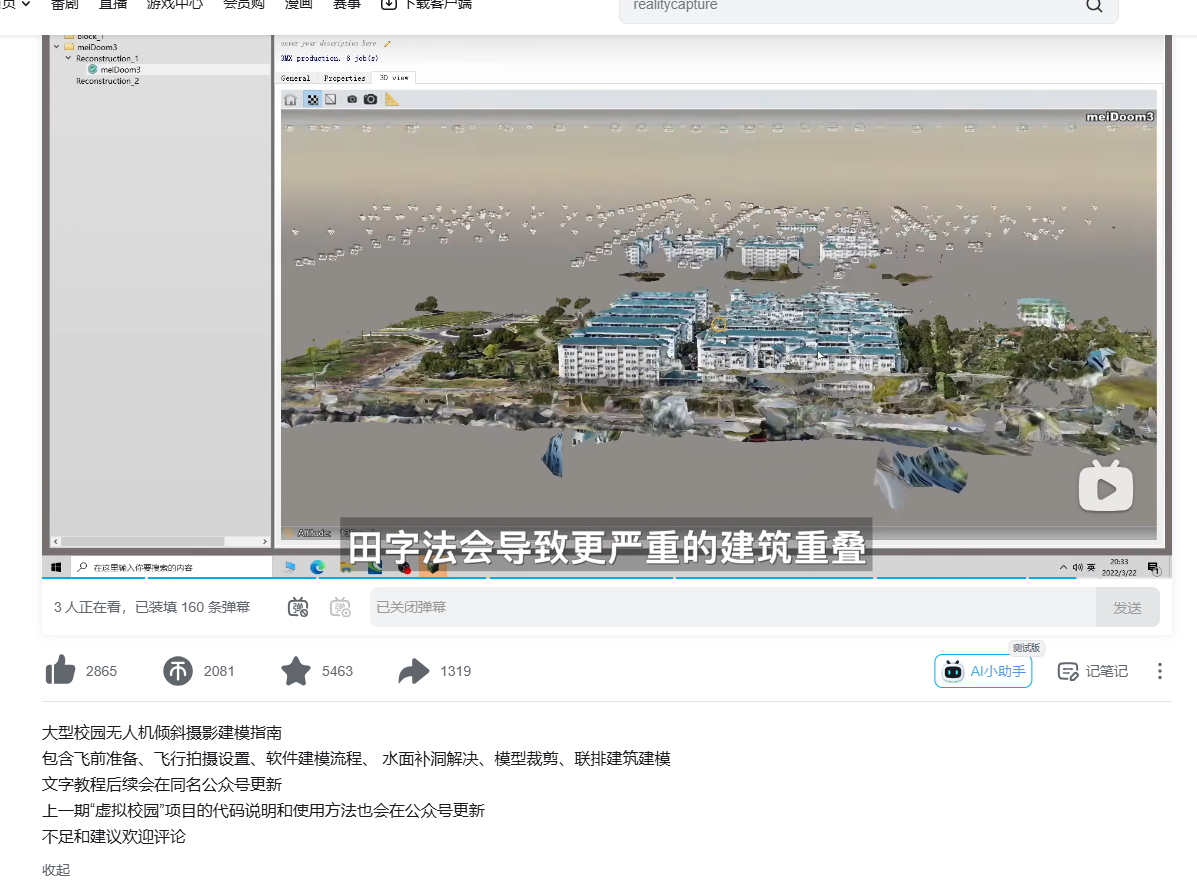
Task: Collapse the meiDoom3 folder tree arrow
Action: pyautogui.click(x=56, y=47)
